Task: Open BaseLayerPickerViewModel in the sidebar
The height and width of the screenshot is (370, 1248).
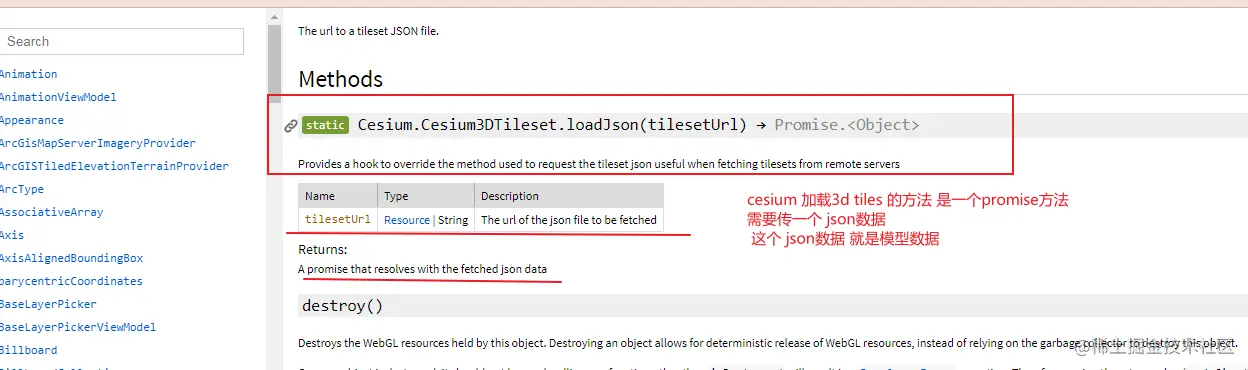Action: click(x=78, y=327)
